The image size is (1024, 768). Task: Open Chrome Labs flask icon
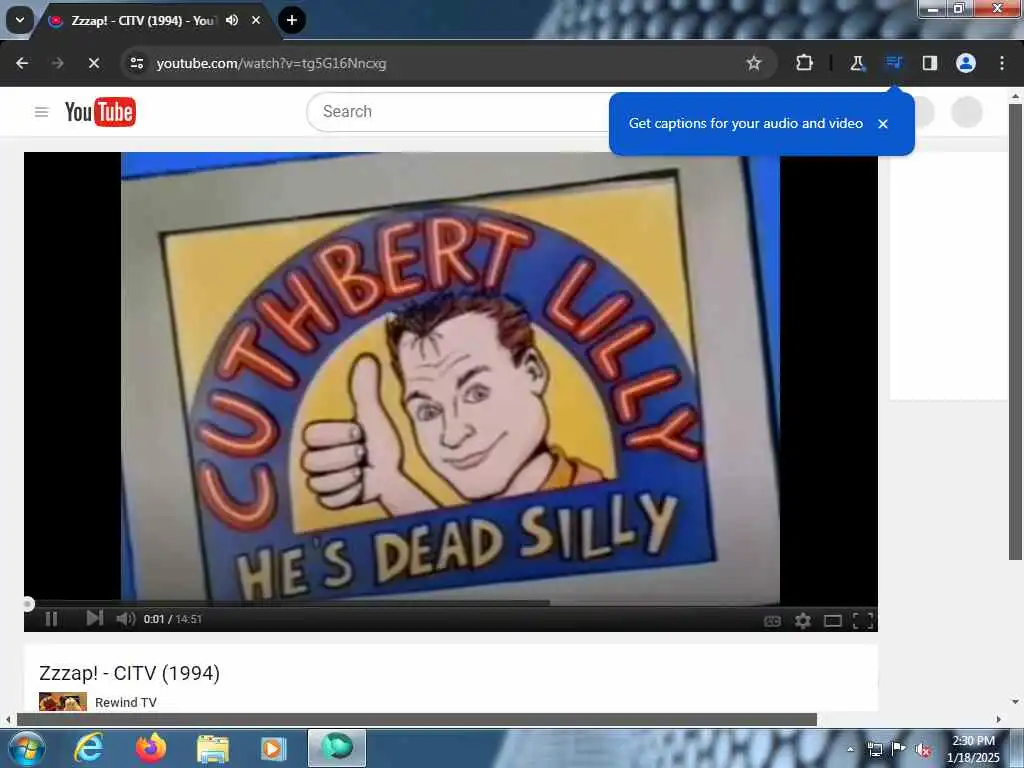click(x=857, y=63)
